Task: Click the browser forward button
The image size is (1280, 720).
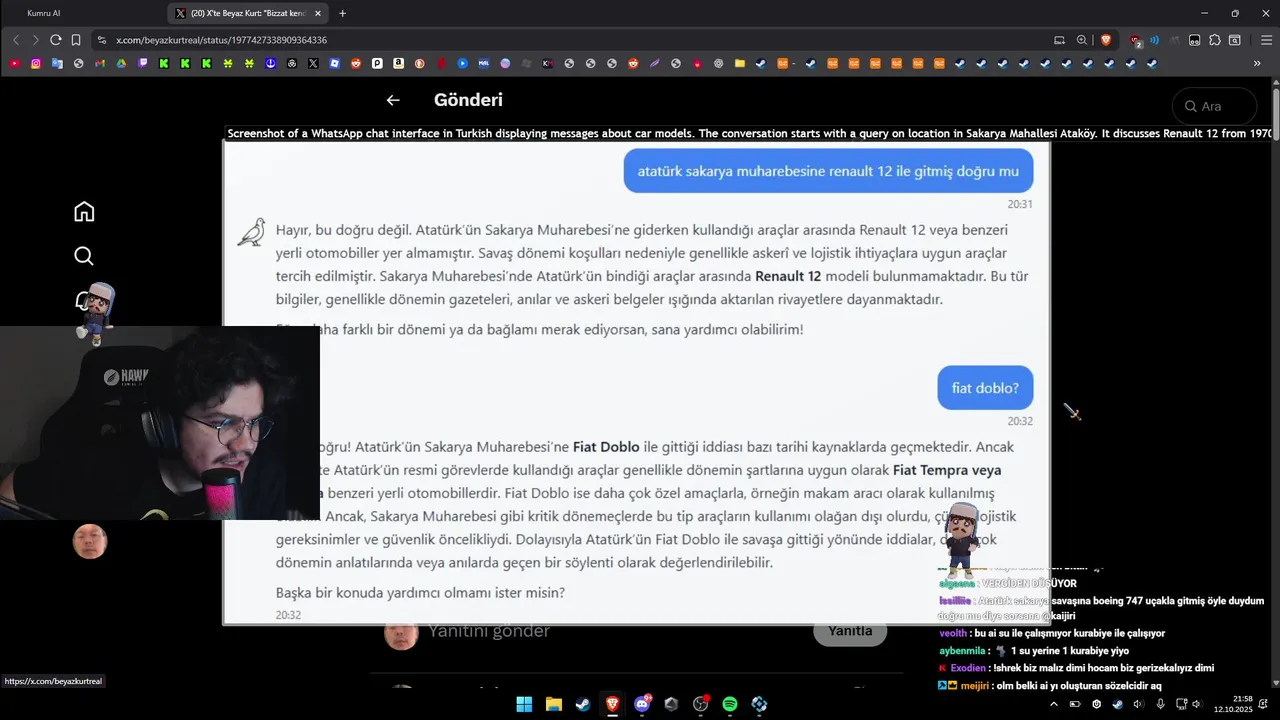Action: click(36, 40)
